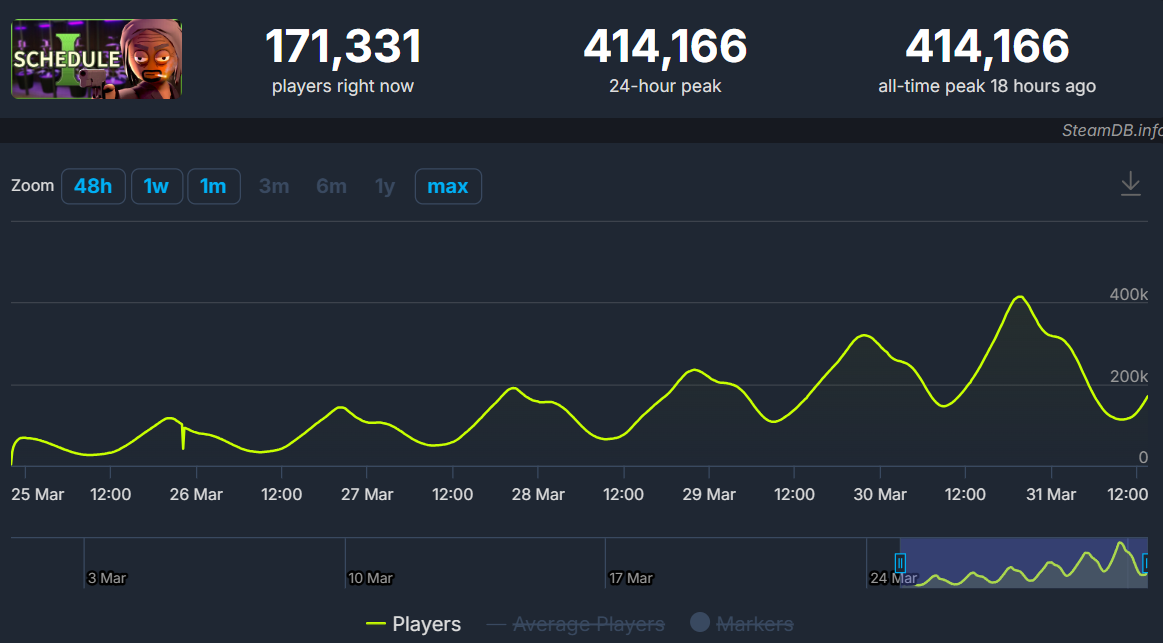Zoom chart to max range
The height and width of the screenshot is (643, 1163).
point(448,186)
